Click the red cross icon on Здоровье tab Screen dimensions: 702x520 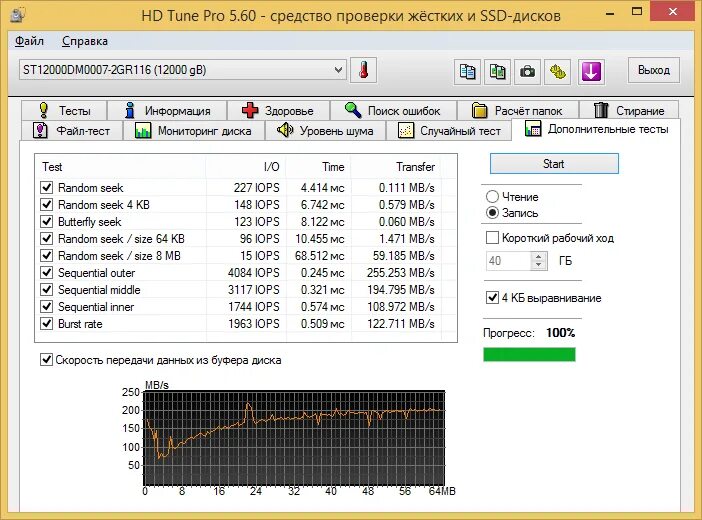click(250, 110)
